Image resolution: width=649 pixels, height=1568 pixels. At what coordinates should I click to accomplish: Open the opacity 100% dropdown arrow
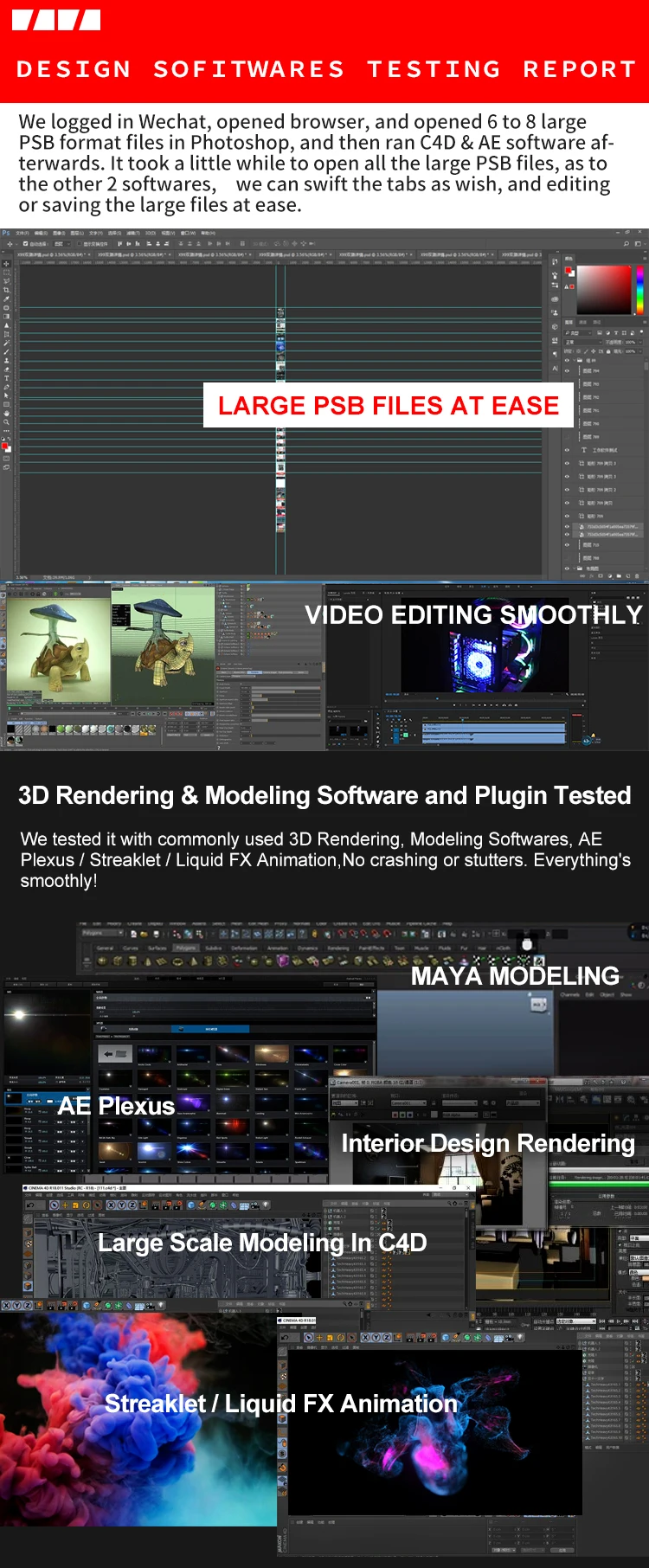(640, 343)
